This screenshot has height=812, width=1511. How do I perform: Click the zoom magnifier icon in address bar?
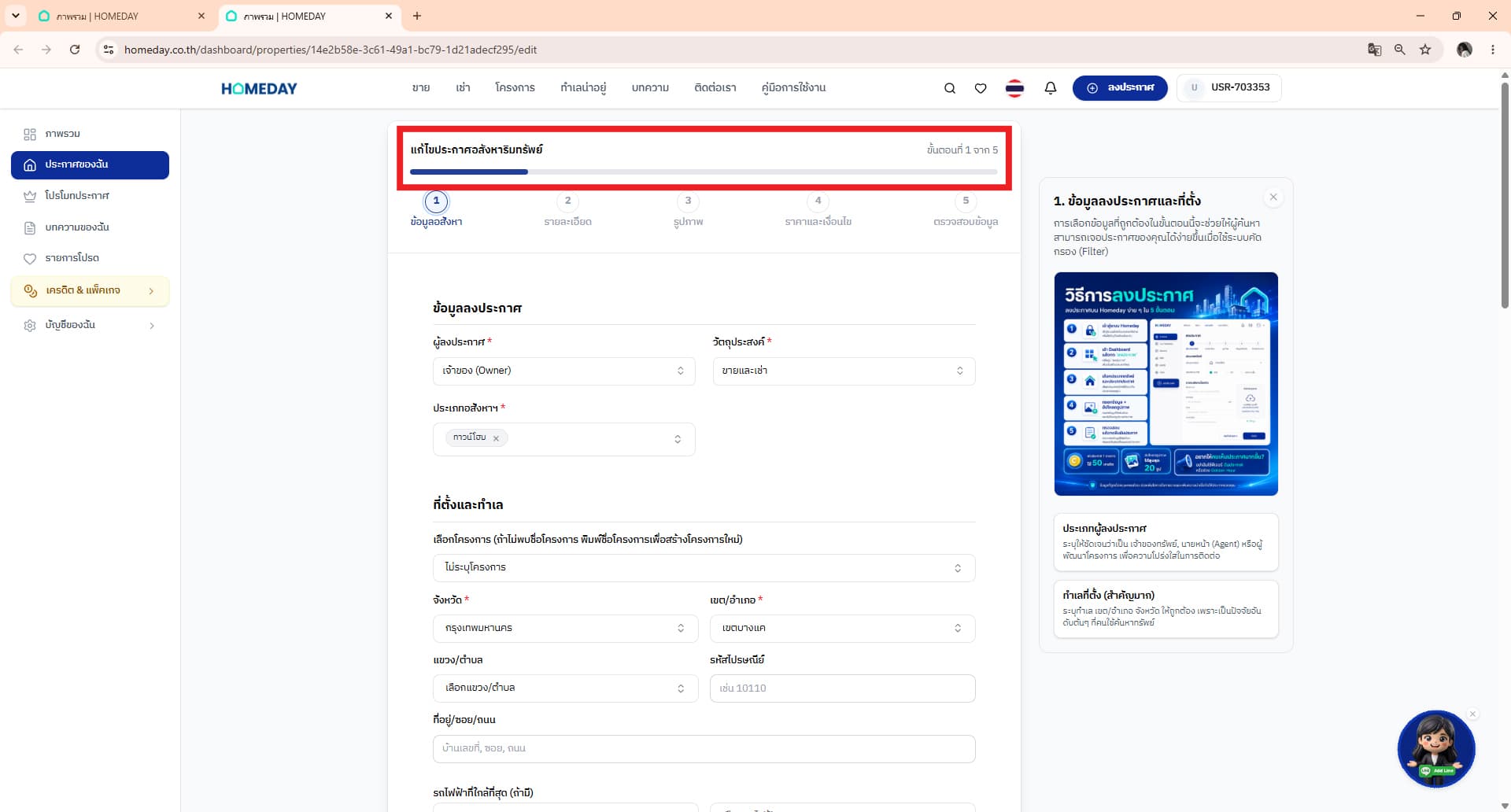1400,50
